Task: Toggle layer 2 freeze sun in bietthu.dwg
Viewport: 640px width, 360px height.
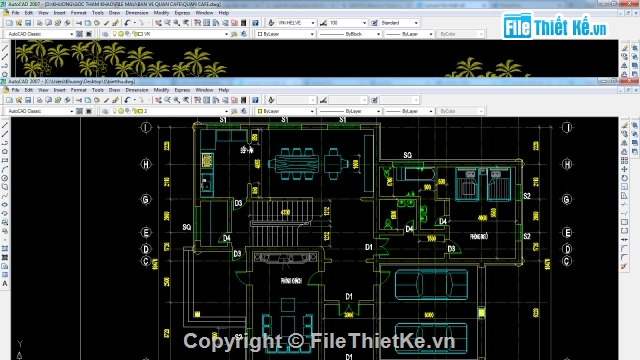Action: coord(121,111)
